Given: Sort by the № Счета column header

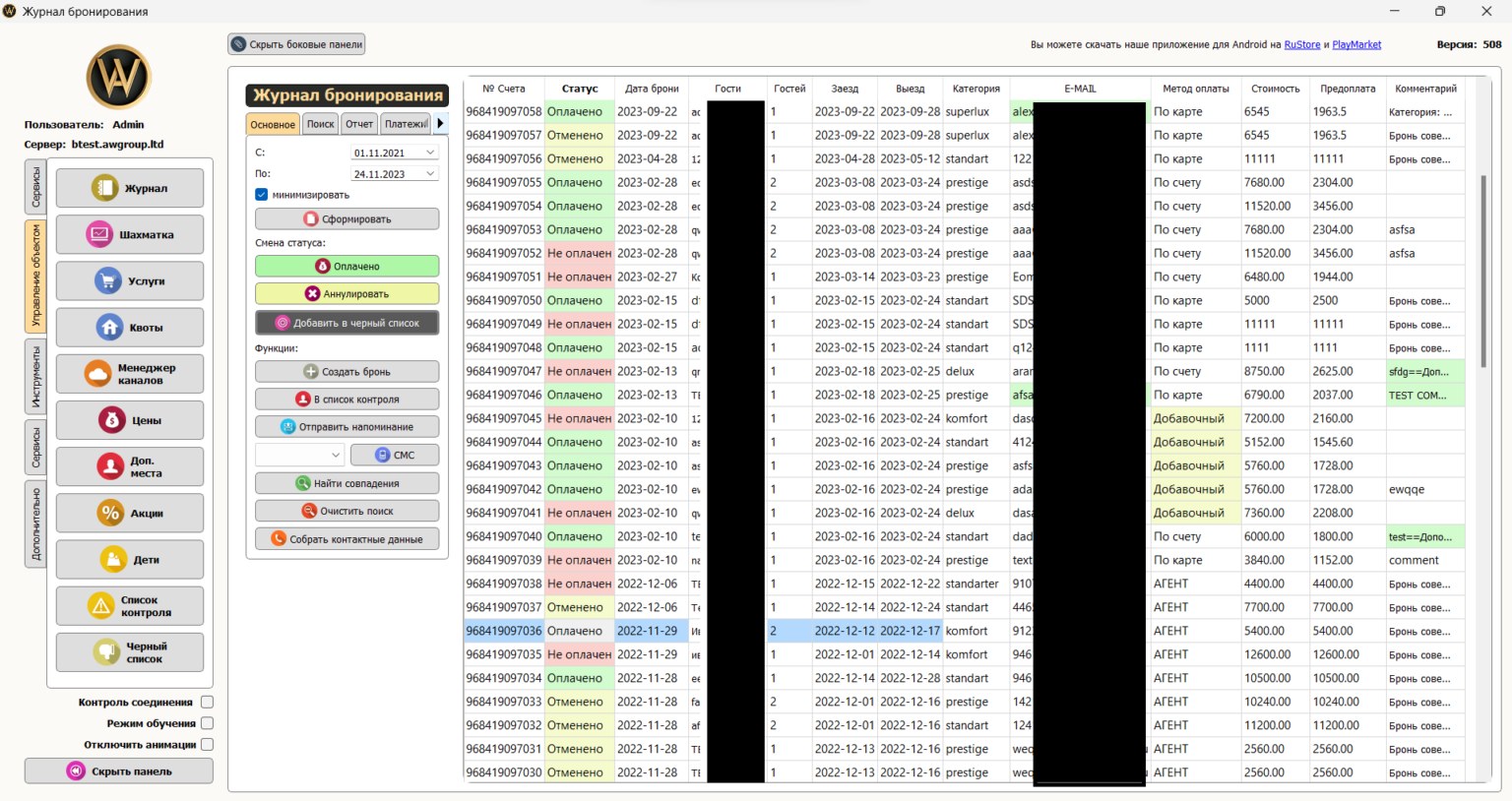Looking at the screenshot, I should click(x=504, y=89).
